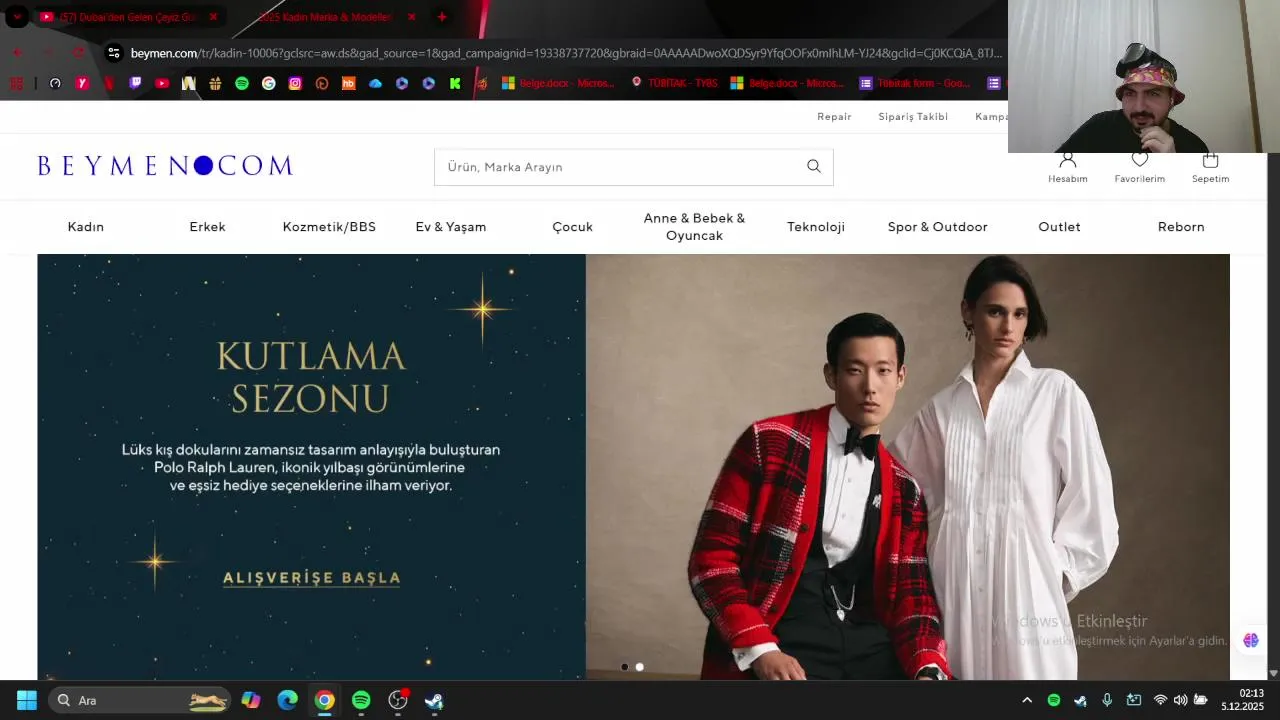The image size is (1280, 720).
Task: Open the Repair link
Action: click(x=834, y=117)
